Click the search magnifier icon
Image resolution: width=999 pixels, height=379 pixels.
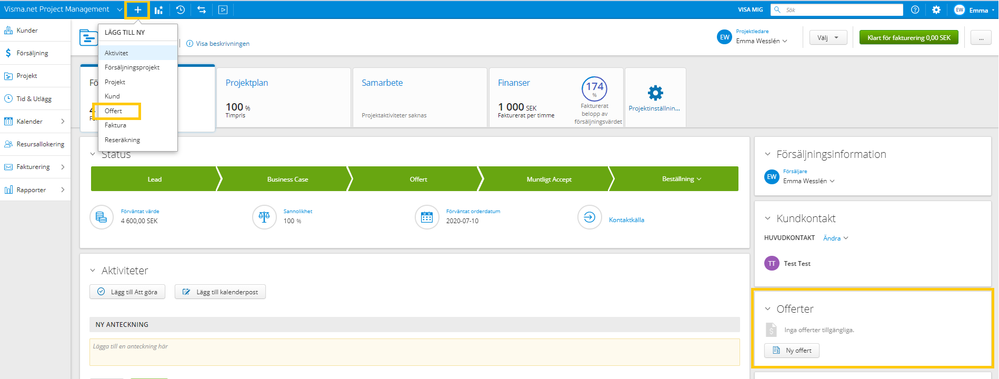[778, 10]
